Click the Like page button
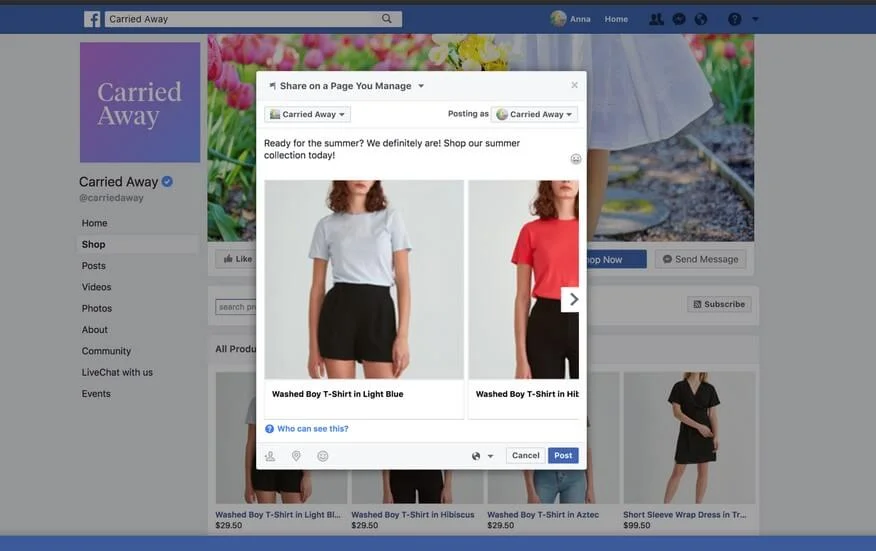The height and width of the screenshot is (551, 876). 237,259
